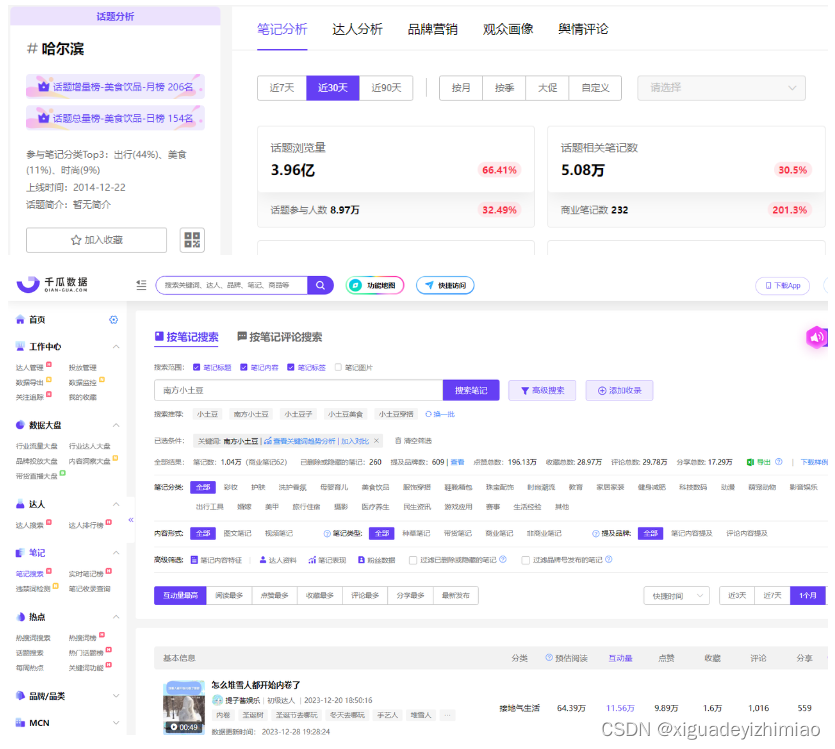Sort by 最新发布
Viewport: 835px width, 749px height.
[456, 596]
